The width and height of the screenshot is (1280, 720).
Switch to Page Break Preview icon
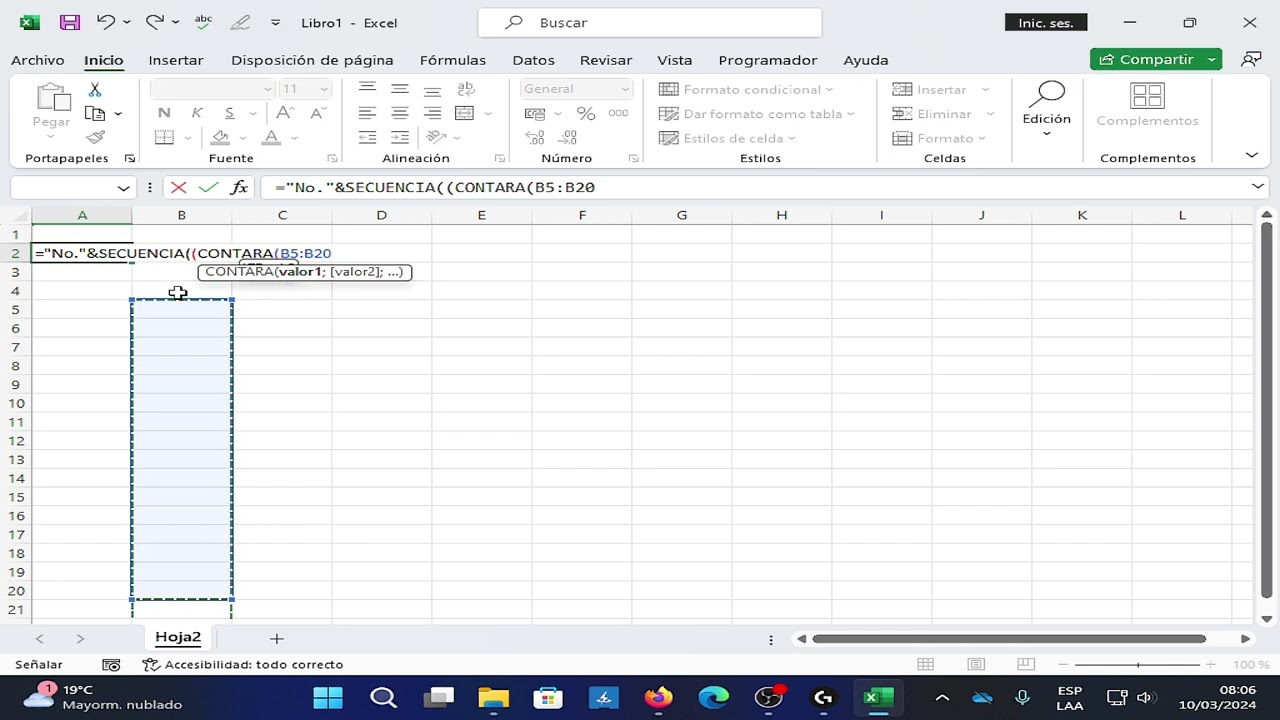coord(1026,665)
